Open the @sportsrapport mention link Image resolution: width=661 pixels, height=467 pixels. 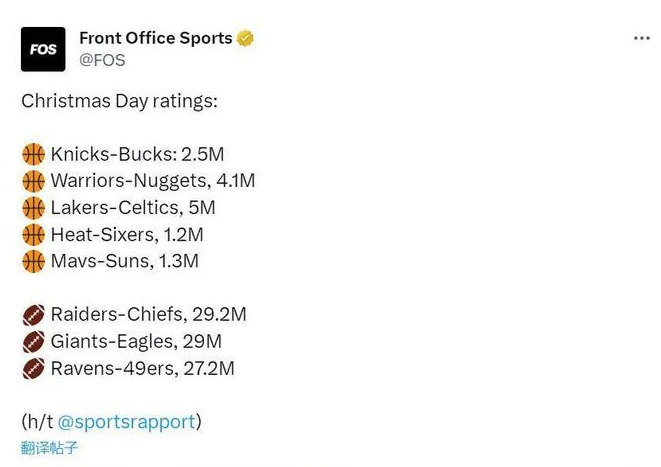coord(126,422)
